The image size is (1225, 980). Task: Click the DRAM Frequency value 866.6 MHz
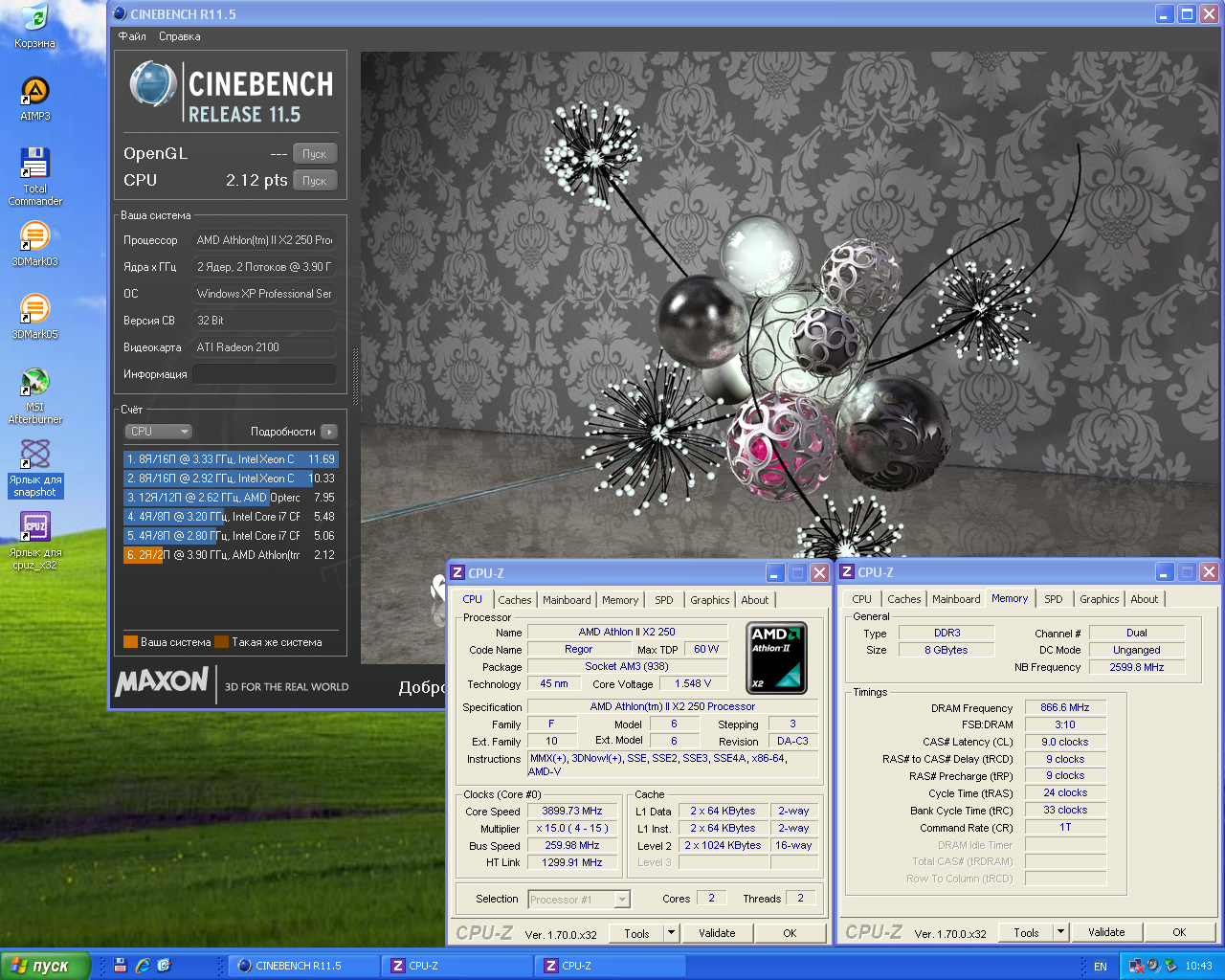[1065, 707]
